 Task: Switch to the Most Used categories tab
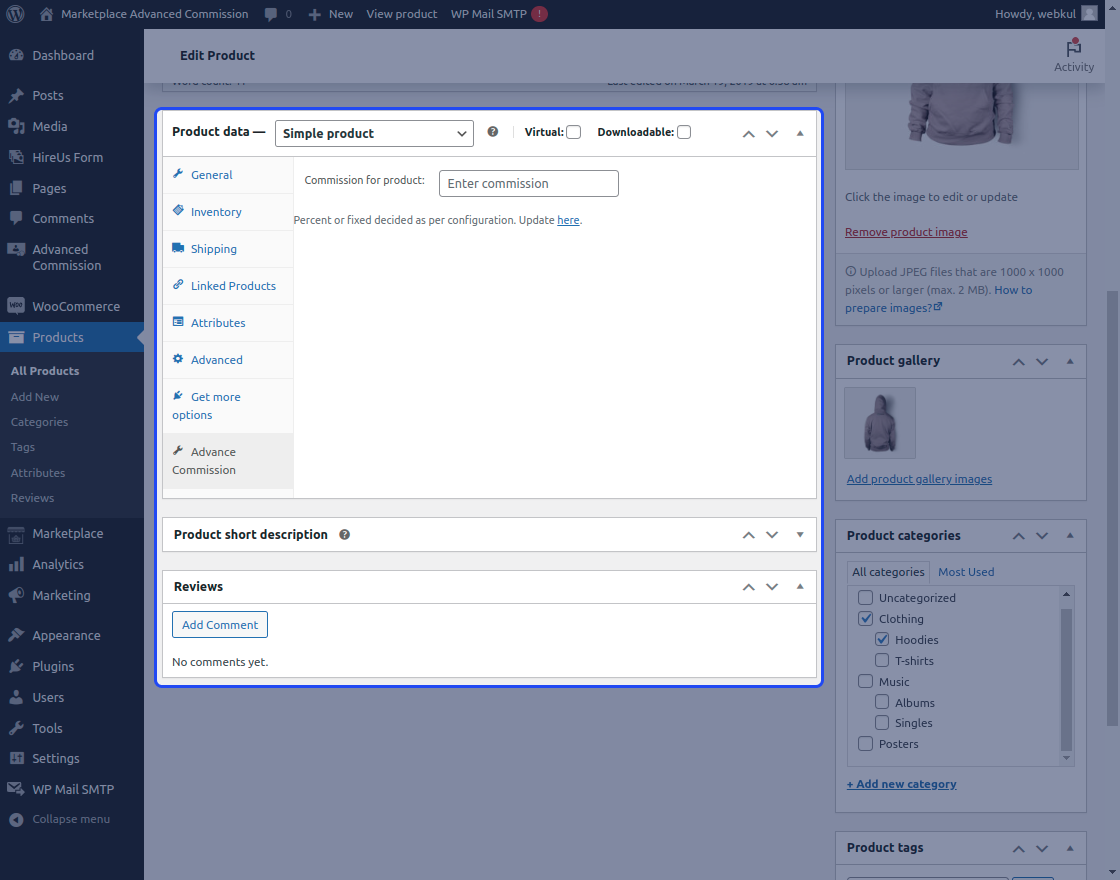click(966, 571)
